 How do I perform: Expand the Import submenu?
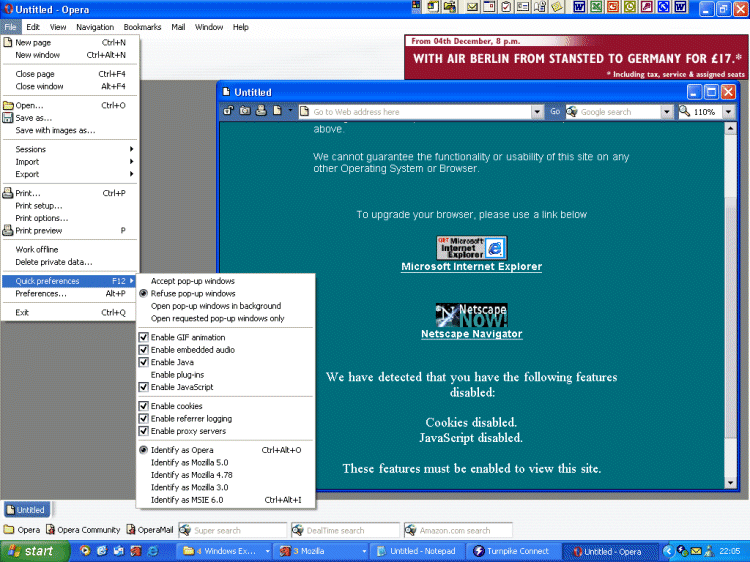pos(70,162)
